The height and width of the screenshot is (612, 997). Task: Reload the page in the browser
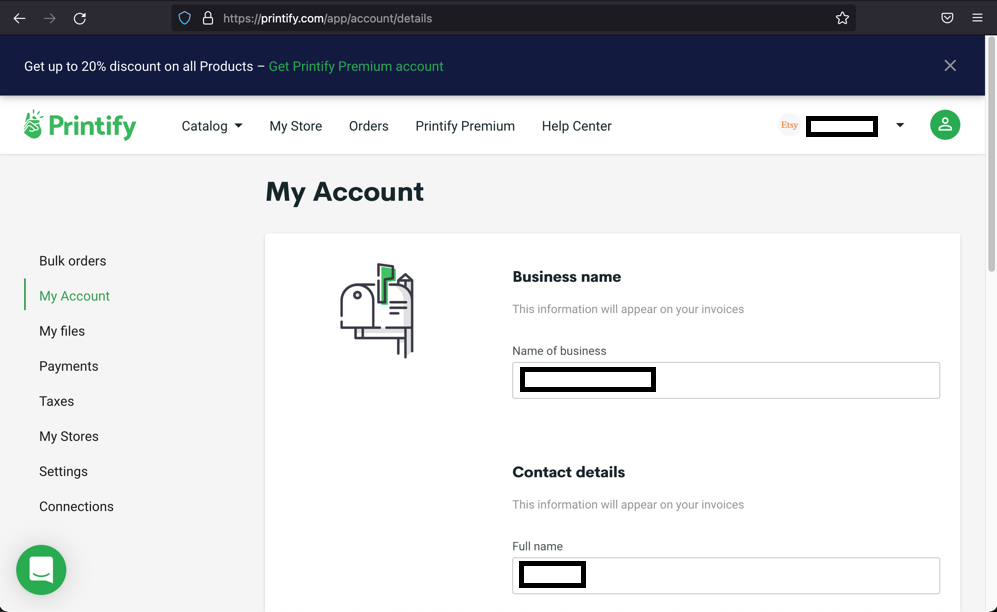point(79,18)
